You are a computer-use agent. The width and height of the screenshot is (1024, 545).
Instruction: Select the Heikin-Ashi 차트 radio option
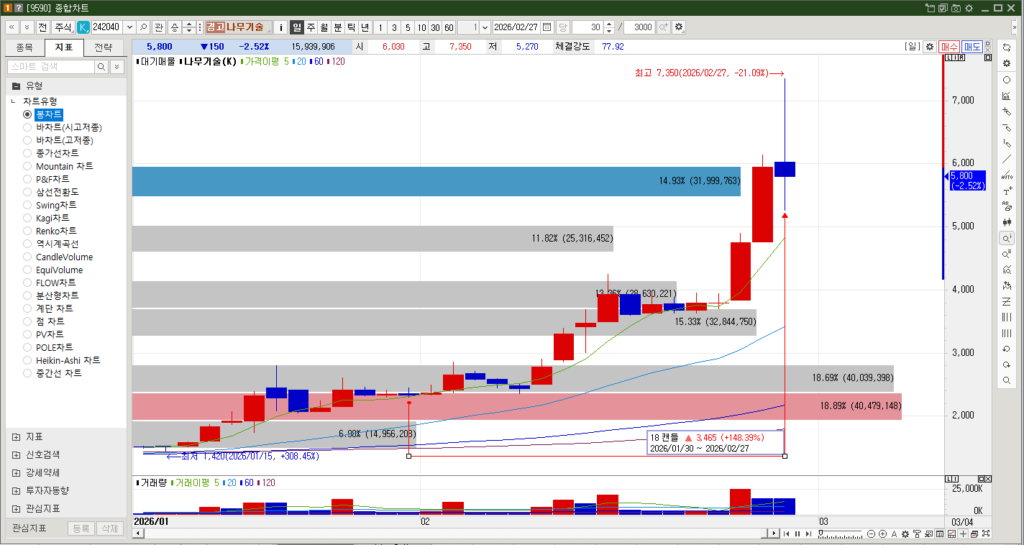28,360
